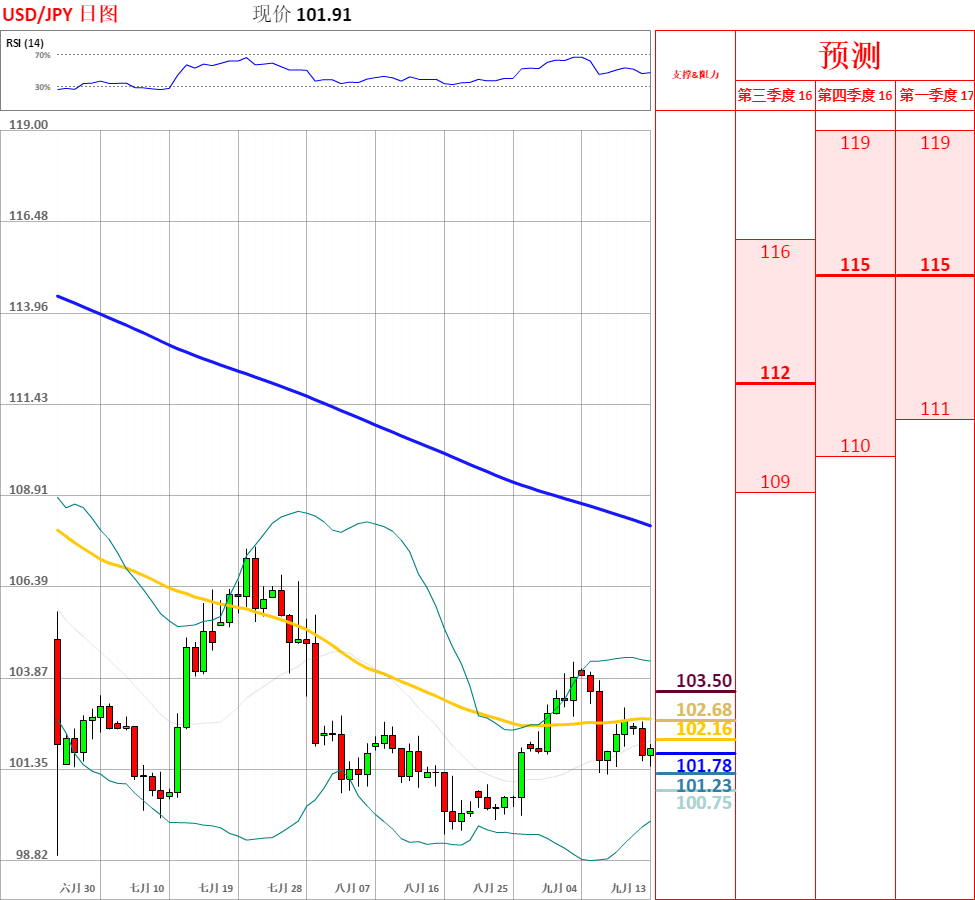
Task: Click the 七月 10 date label
Action: (147, 888)
